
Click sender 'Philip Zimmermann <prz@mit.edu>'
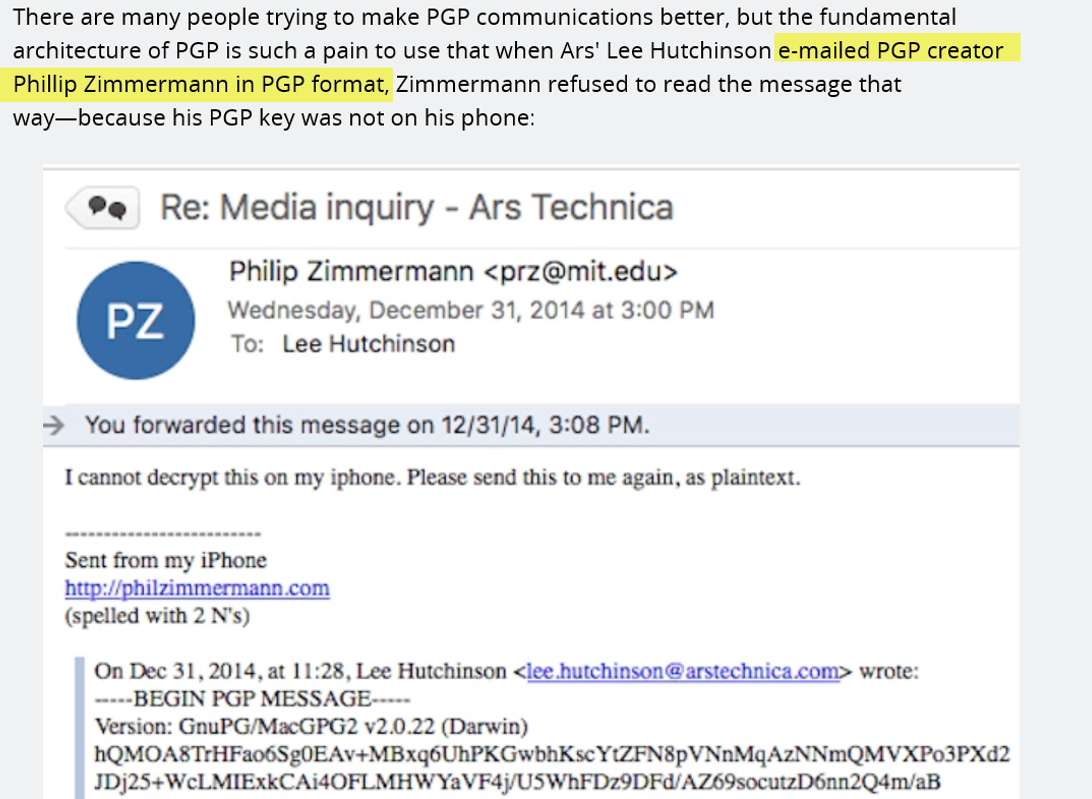coord(453,271)
